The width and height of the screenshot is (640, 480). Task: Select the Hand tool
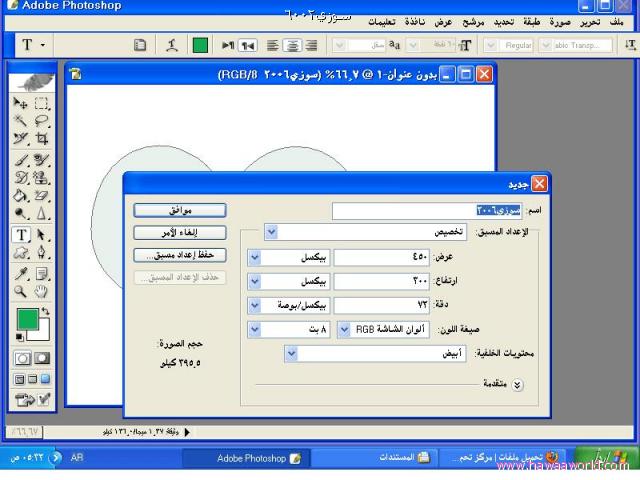42,292
